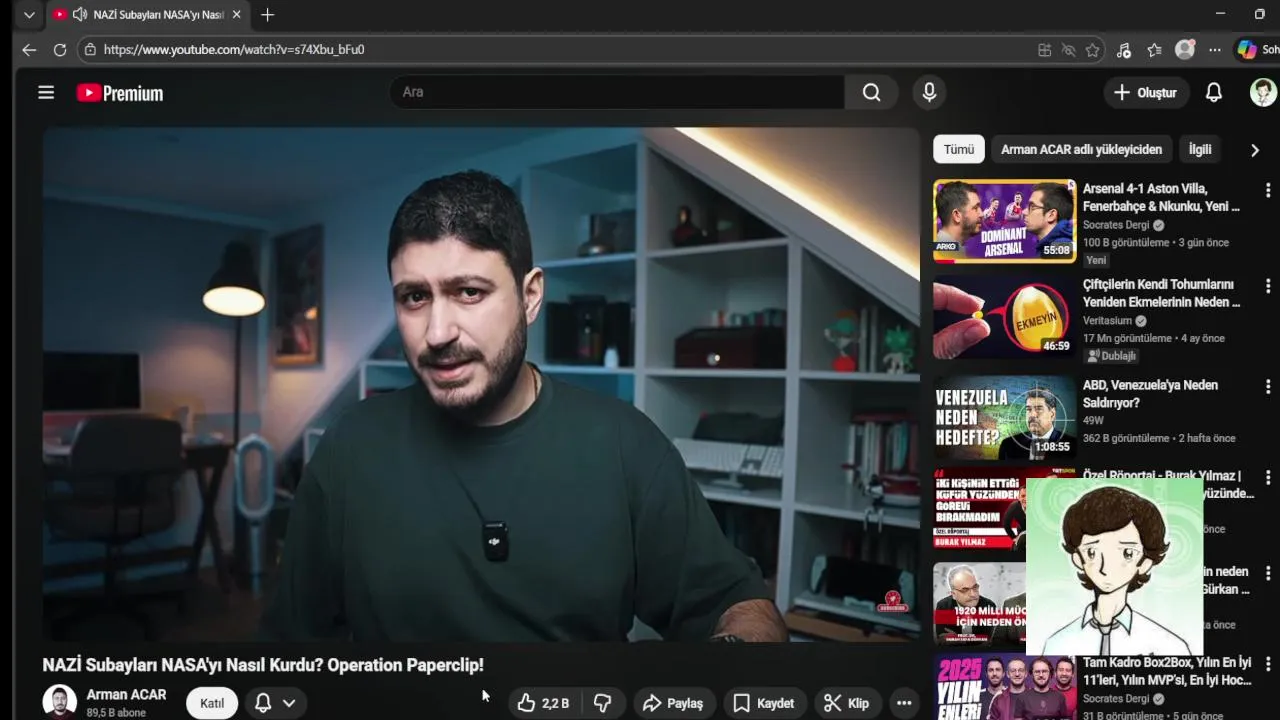Click the Dublajlı badge on Veritasium video
This screenshot has width=1280, height=720.
pyautogui.click(x=1112, y=355)
